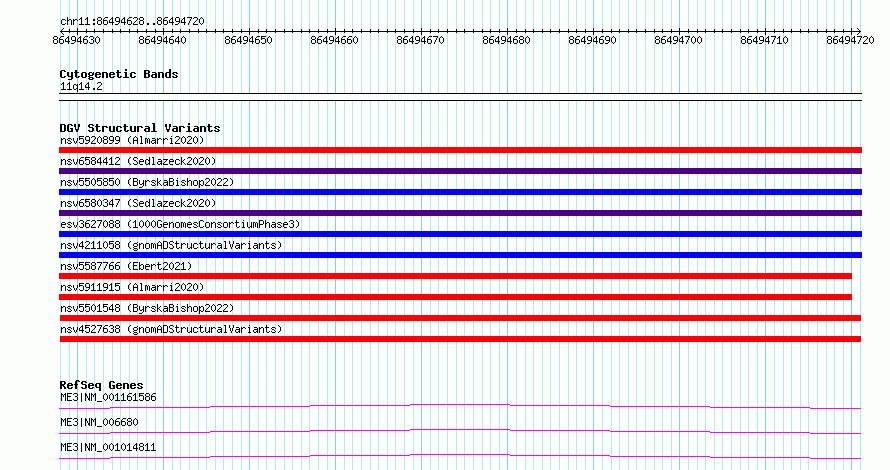Open transcript ME3|NM_001161586 label
Screen dimensions: 890x470
pos(108,397)
